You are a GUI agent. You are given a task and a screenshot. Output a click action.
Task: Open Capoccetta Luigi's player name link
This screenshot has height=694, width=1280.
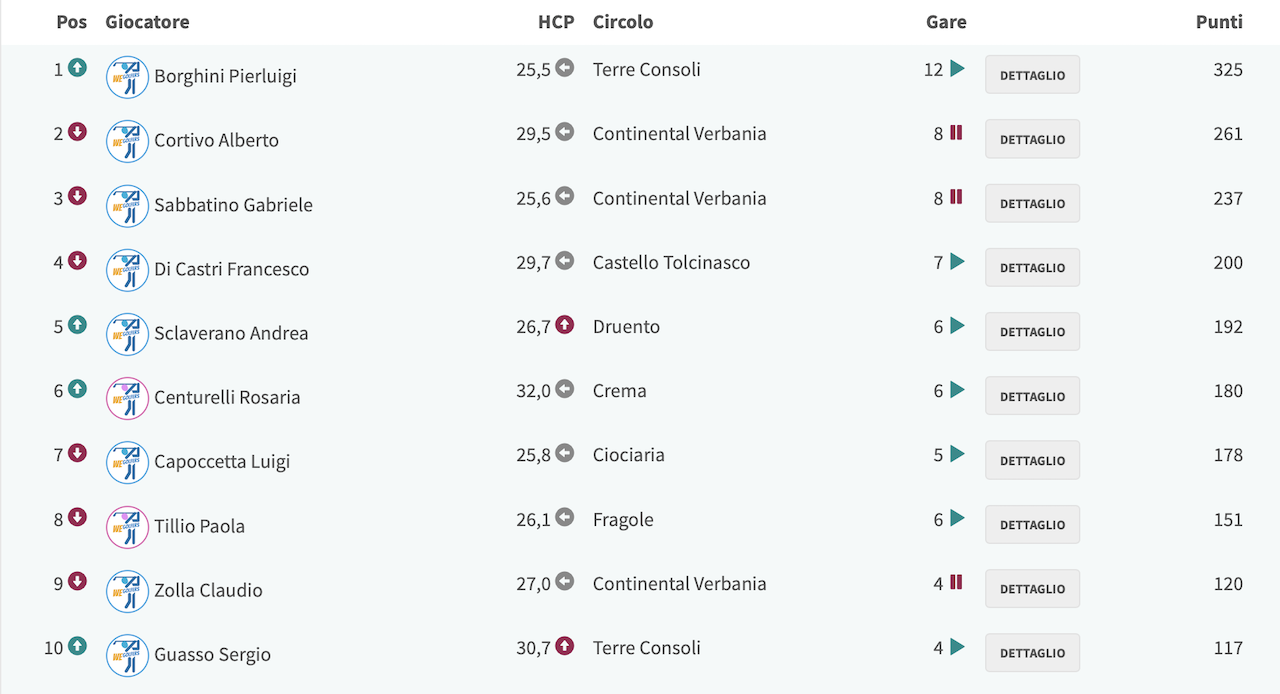click(x=222, y=462)
